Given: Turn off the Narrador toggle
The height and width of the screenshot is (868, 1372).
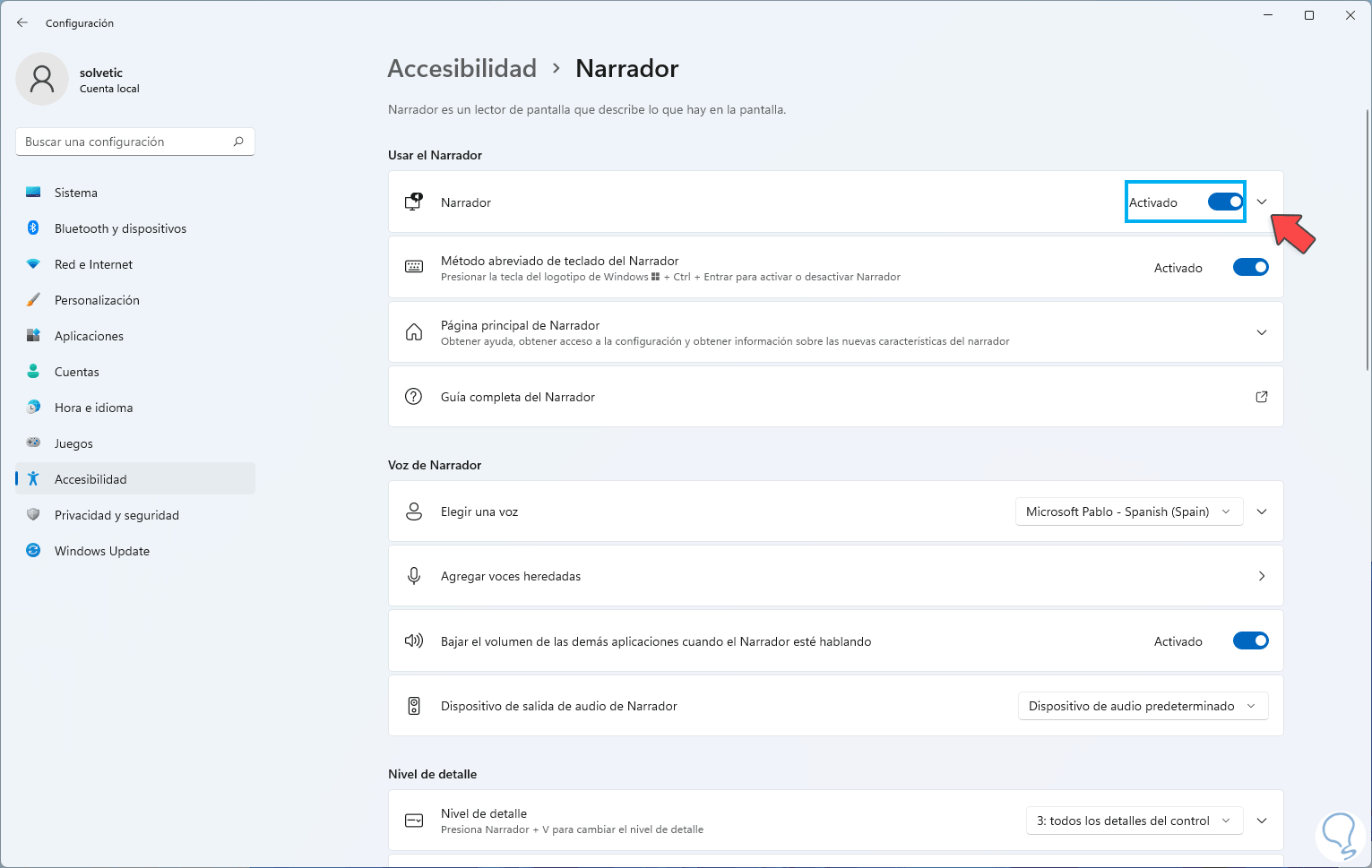Looking at the screenshot, I should coord(1225,202).
